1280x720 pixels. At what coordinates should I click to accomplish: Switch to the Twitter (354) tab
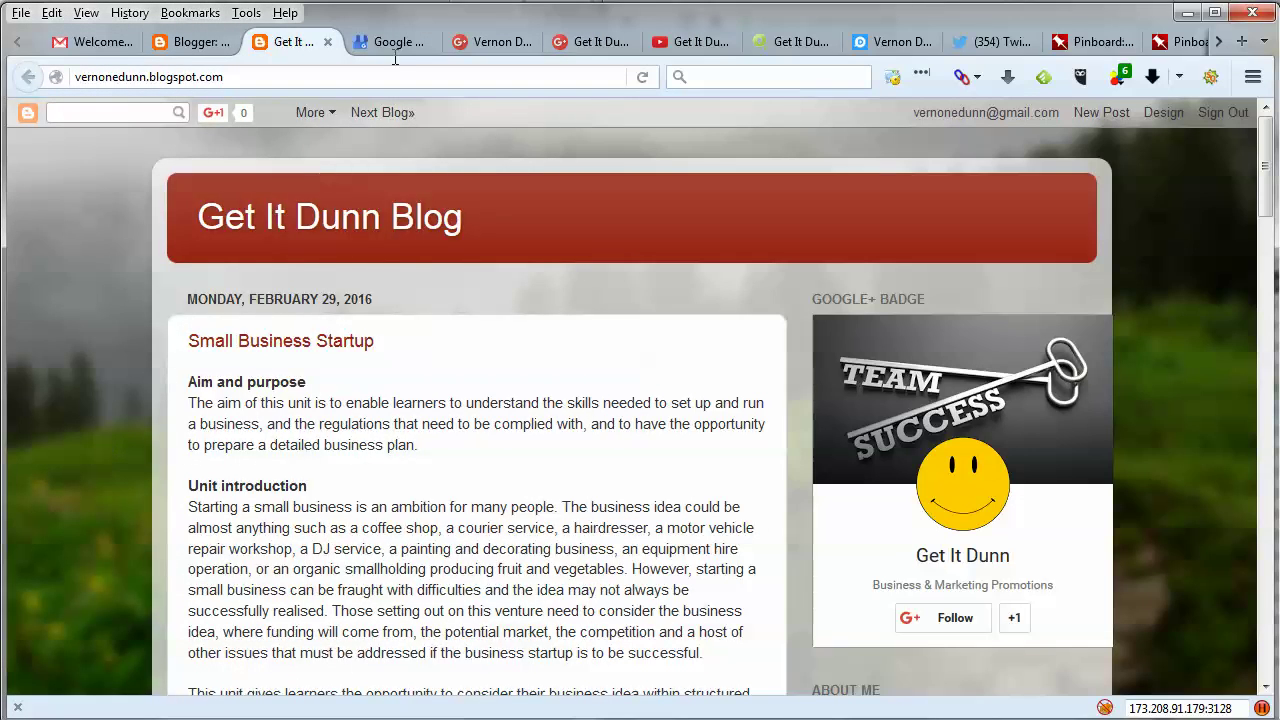click(x=991, y=42)
